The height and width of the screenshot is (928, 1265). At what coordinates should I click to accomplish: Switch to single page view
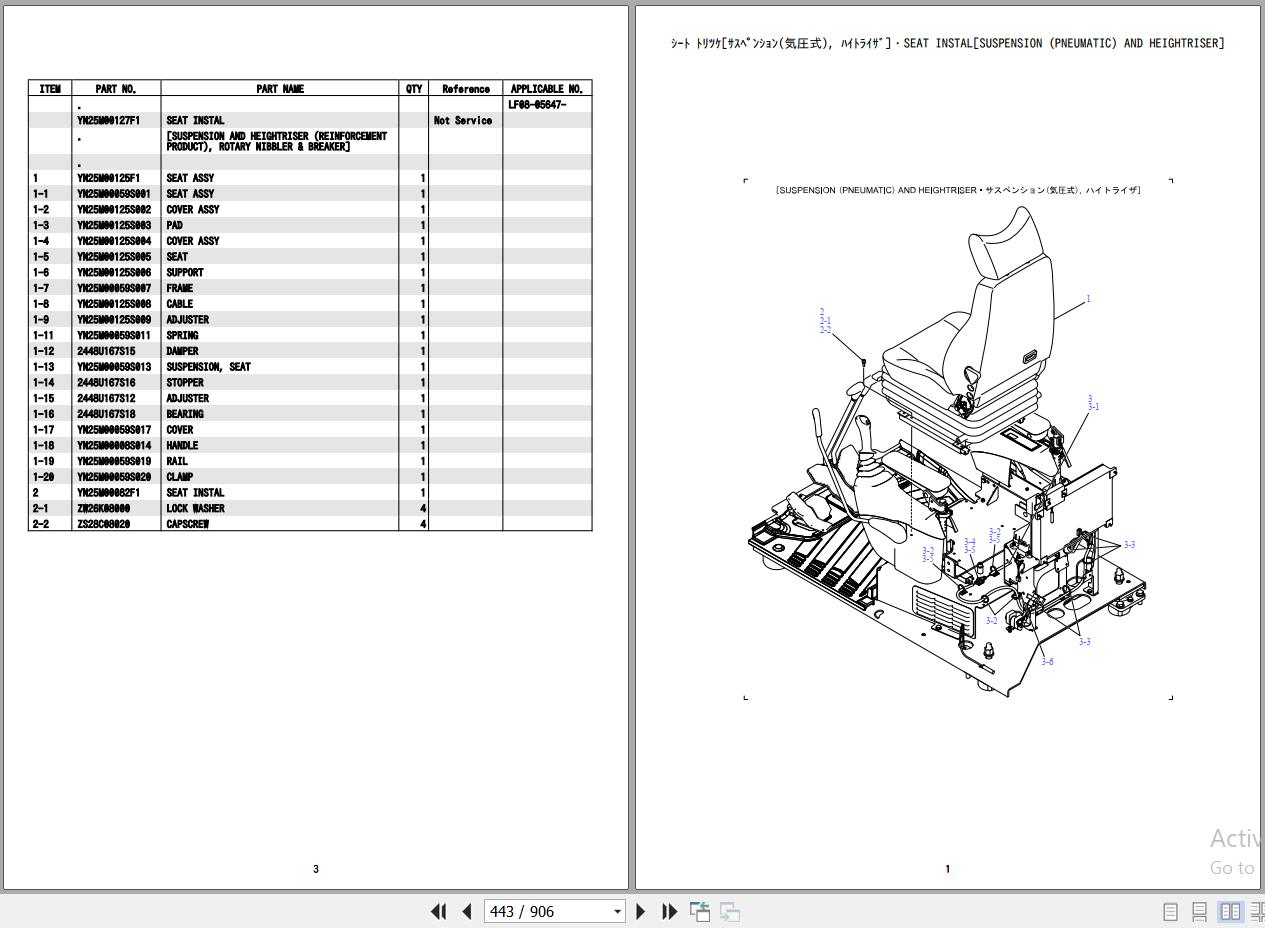click(1170, 911)
